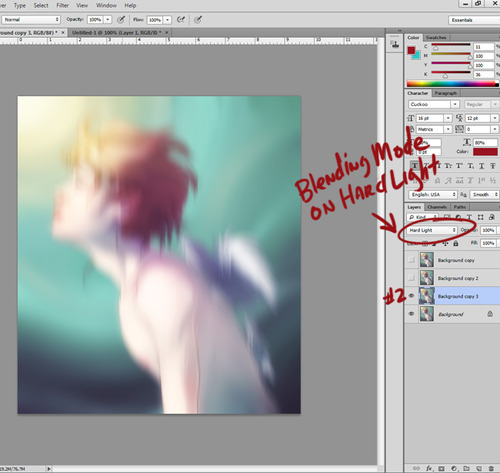500x473 pixels.
Task: Click the Lock position icon
Action: [x=445, y=244]
